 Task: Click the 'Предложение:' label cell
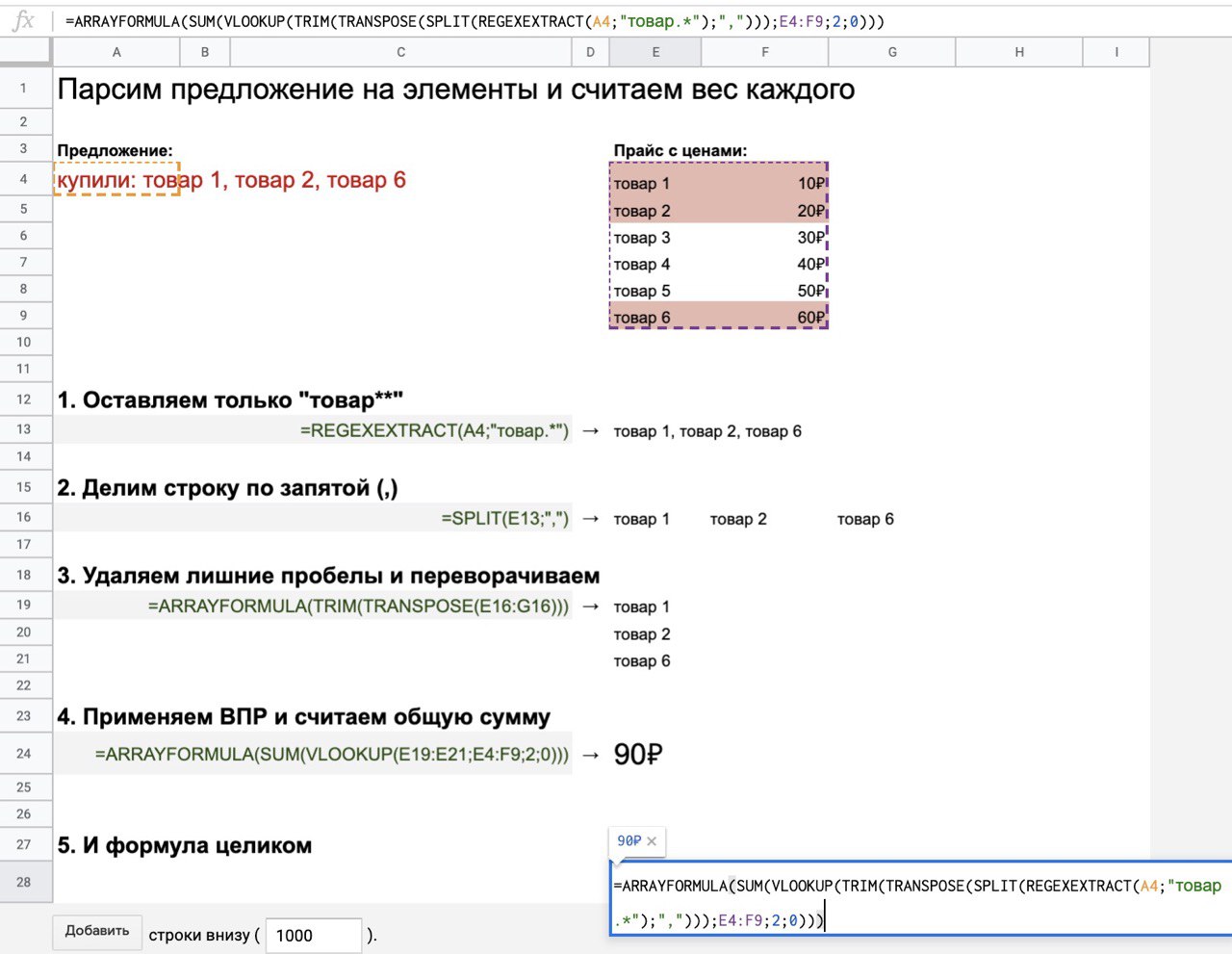115,150
